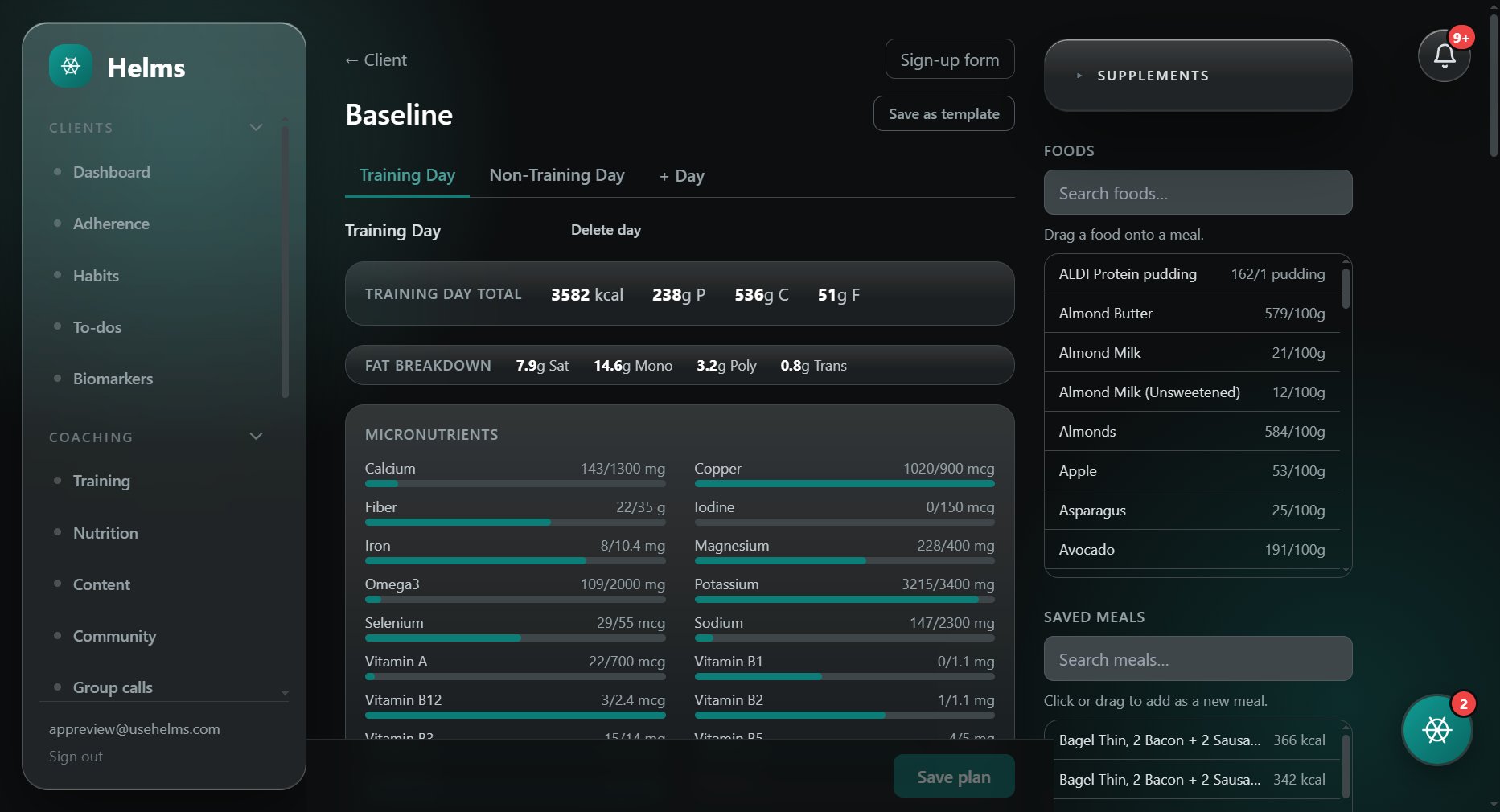The width and height of the screenshot is (1500, 812).
Task: Collapse the Coaching section chevron
Action: [x=256, y=437]
